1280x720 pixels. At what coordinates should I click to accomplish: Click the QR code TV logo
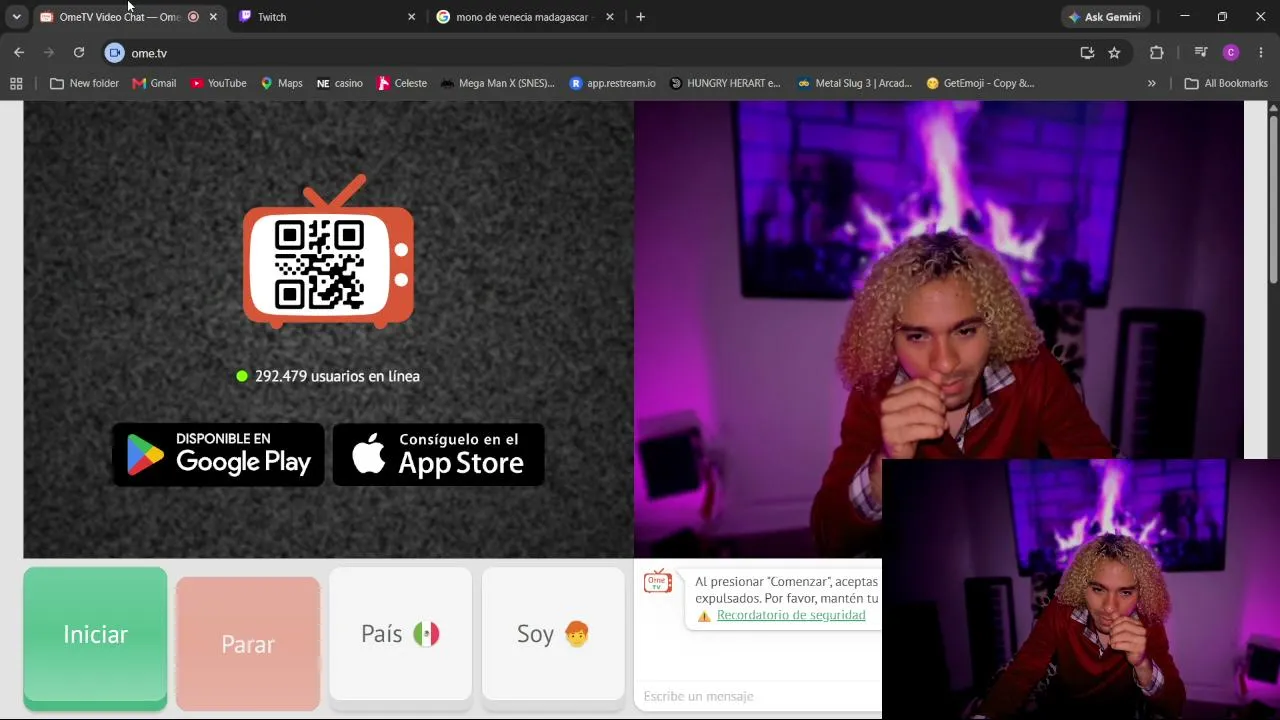328,252
